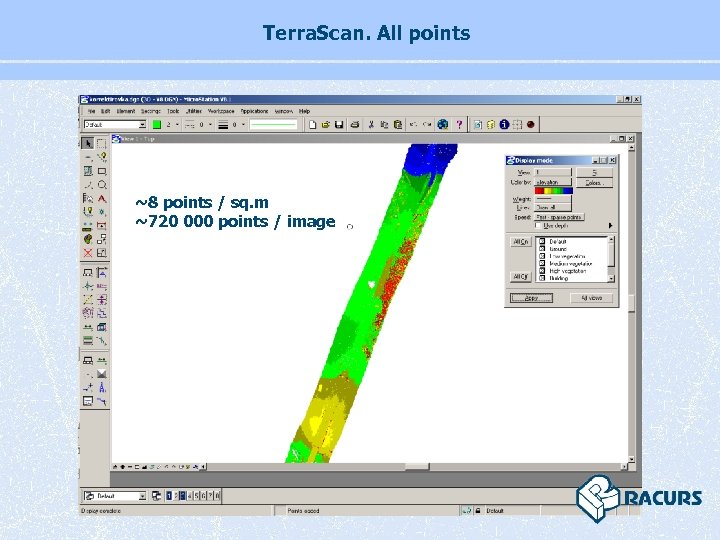The height and width of the screenshot is (540, 720).
Task: Open the Speed Fast sparse points dropdown
Action: (x=559, y=217)
